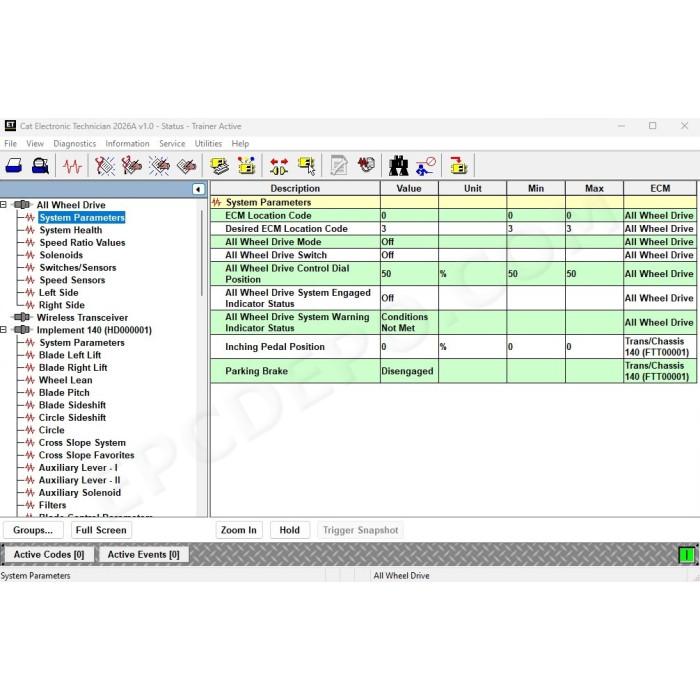The height and width of the screenshot is (700, 700).
Task: Collapse the Implement 140 (HD000001) tree node
Action: (4, 329)
